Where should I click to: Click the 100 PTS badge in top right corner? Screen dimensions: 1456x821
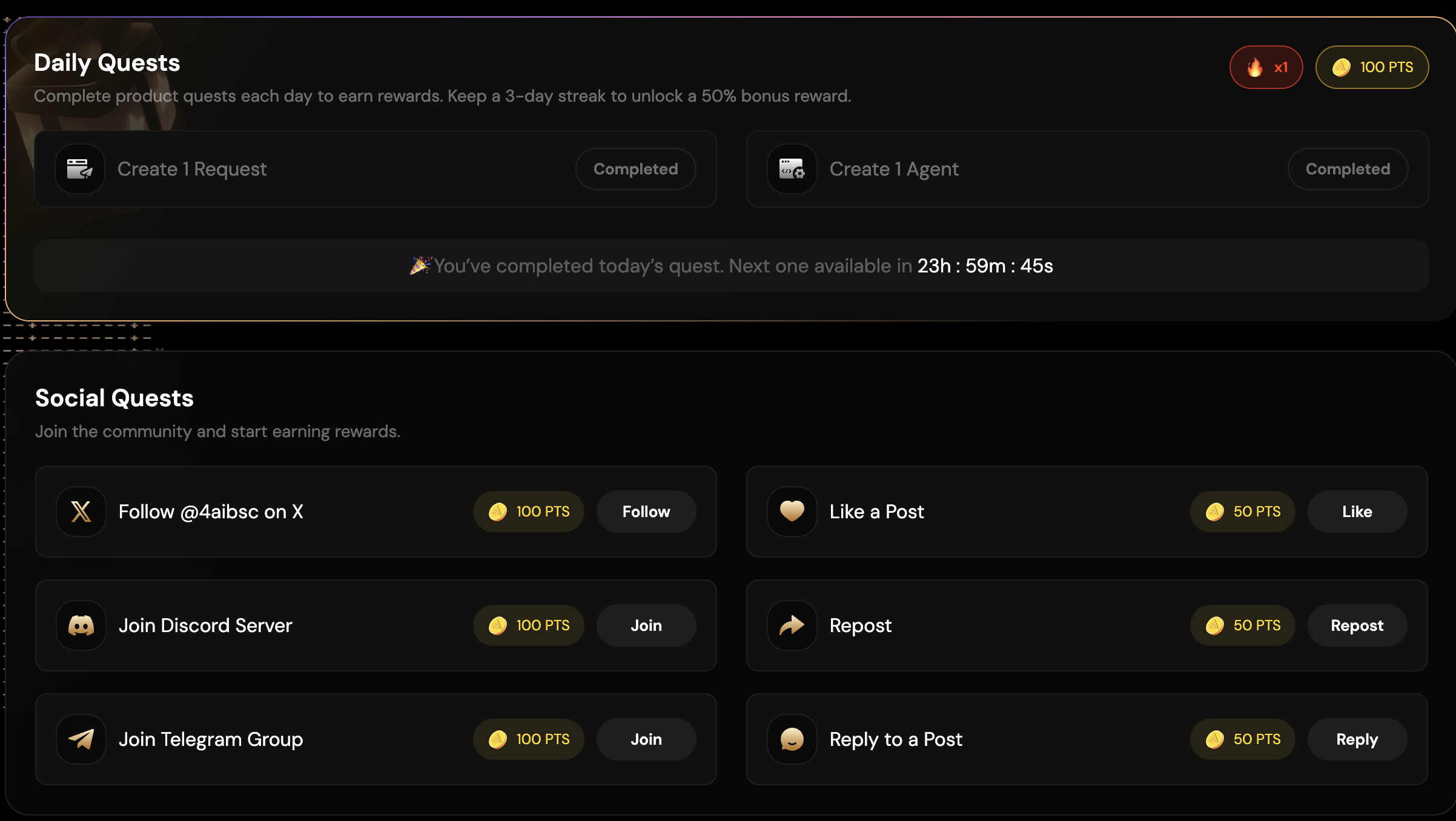1372,67
